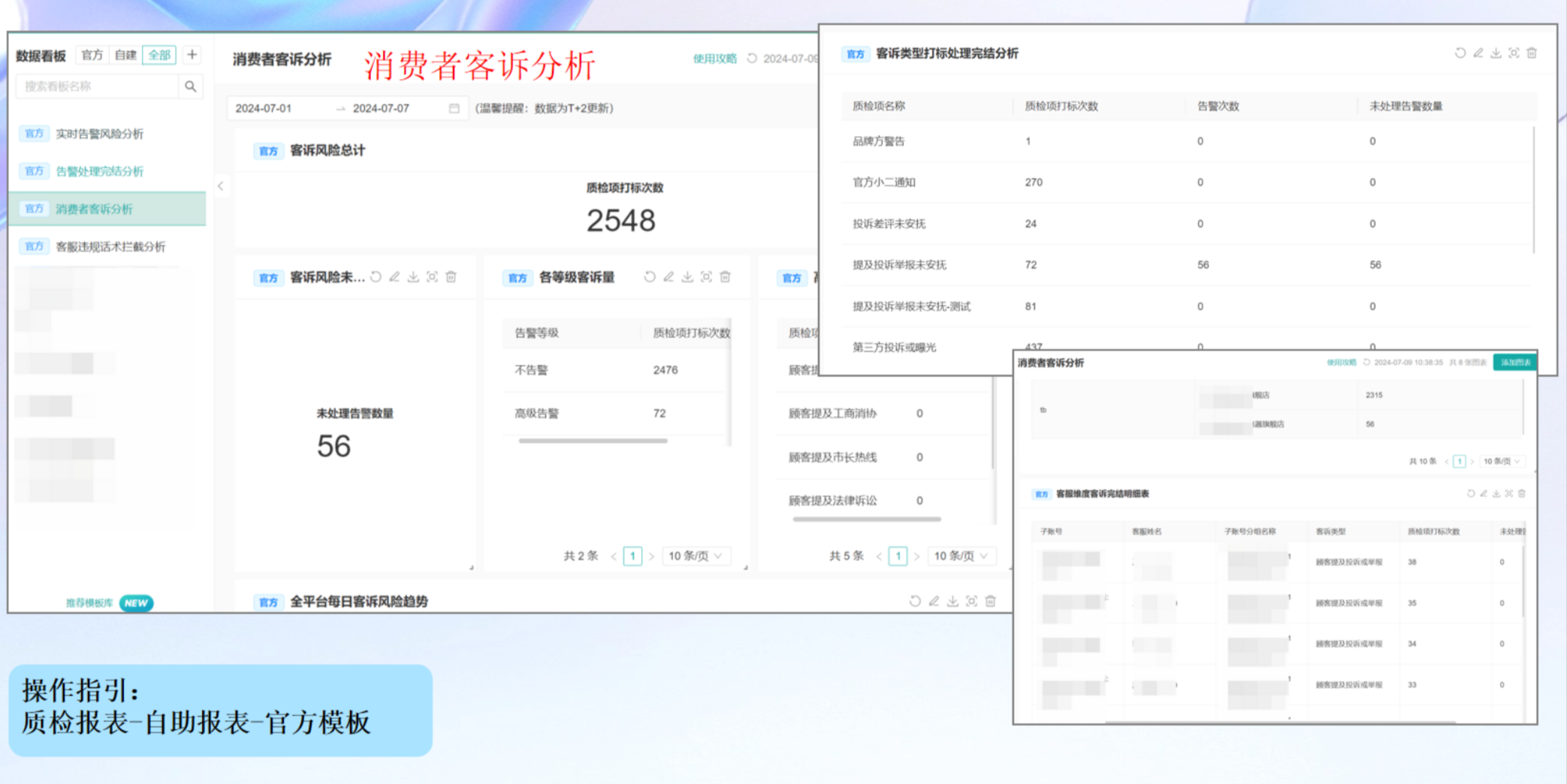
Task: Go to page 1 beside 共 5 条
Action: tap(898, 556)
